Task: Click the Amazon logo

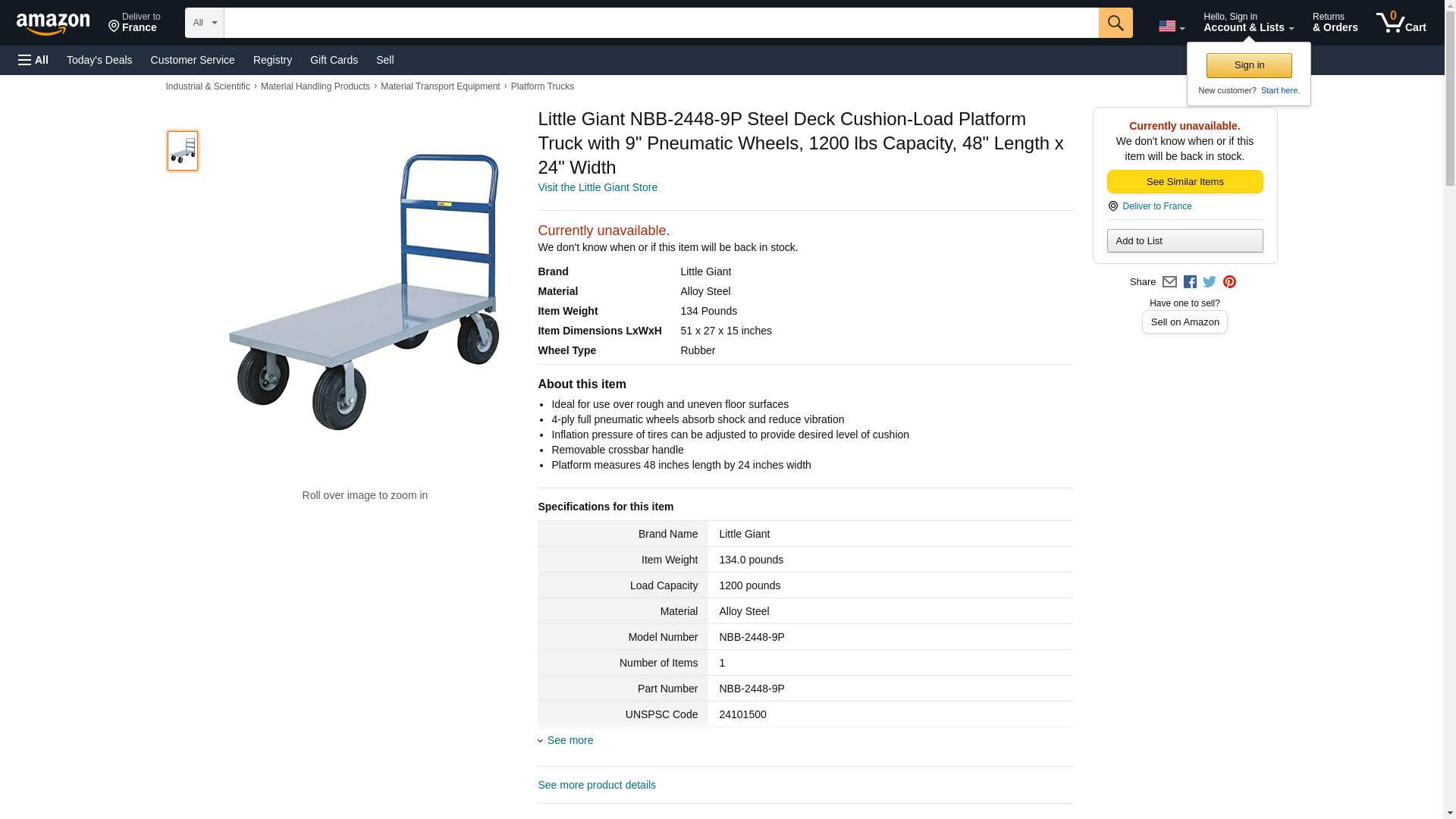Action: pos(53,24)
